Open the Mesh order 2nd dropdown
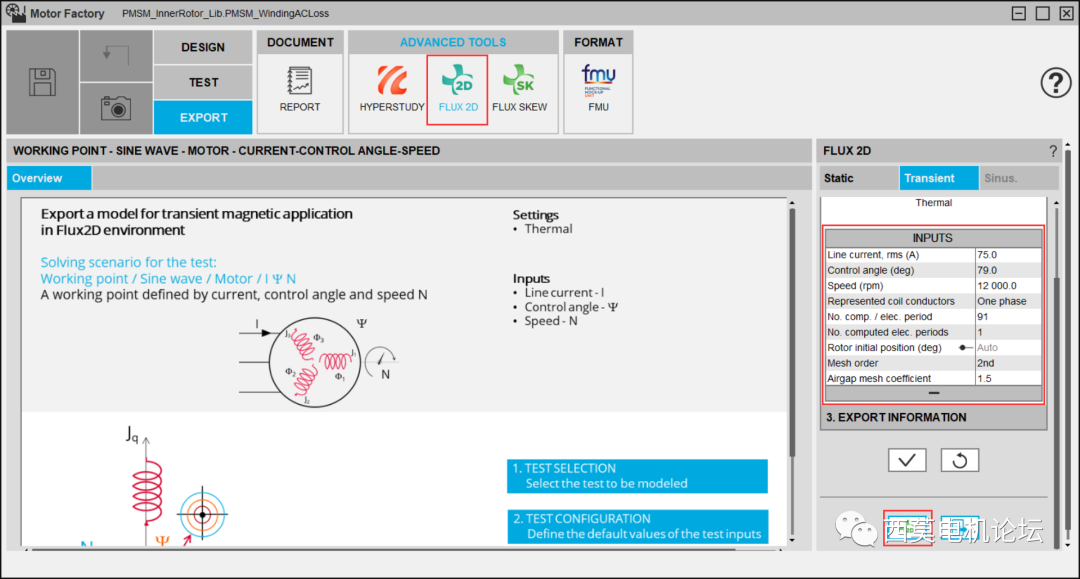1080x579 pixels. pyautogui.click(x=1008, y=363)
